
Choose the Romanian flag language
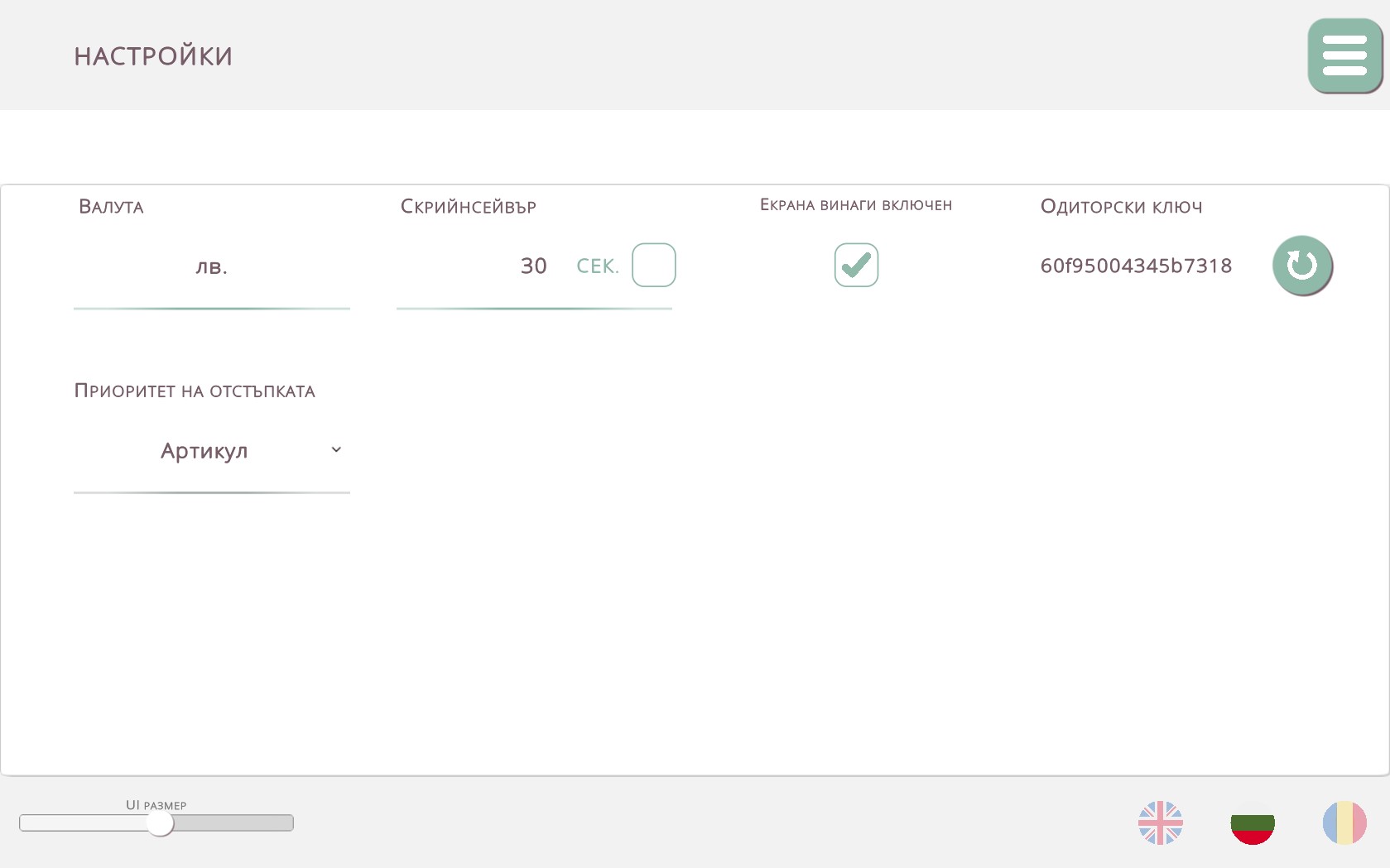pos(1344,822)
